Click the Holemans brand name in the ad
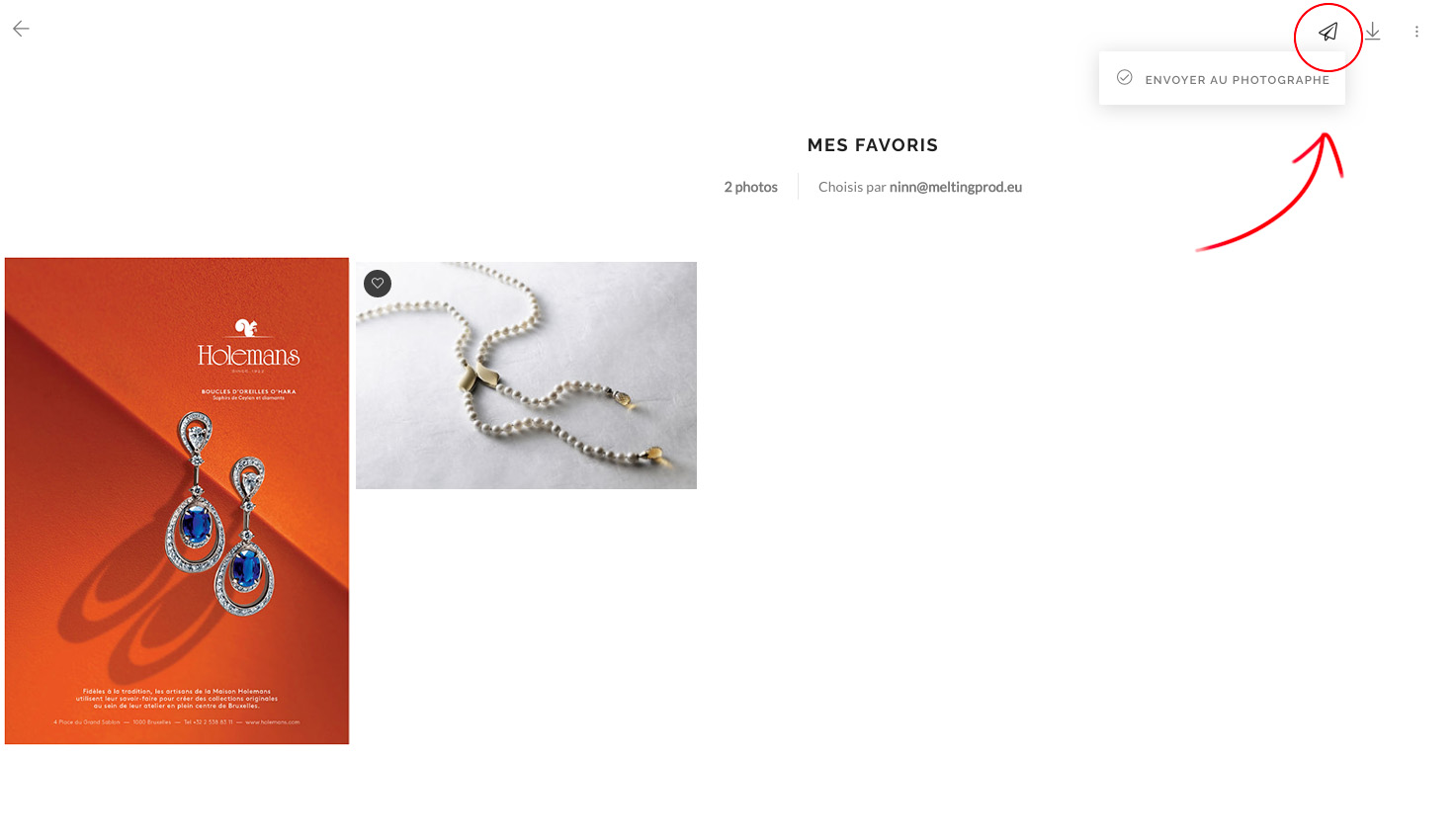The width and height of the screenshot is (1456, 839). click(248, 355)
